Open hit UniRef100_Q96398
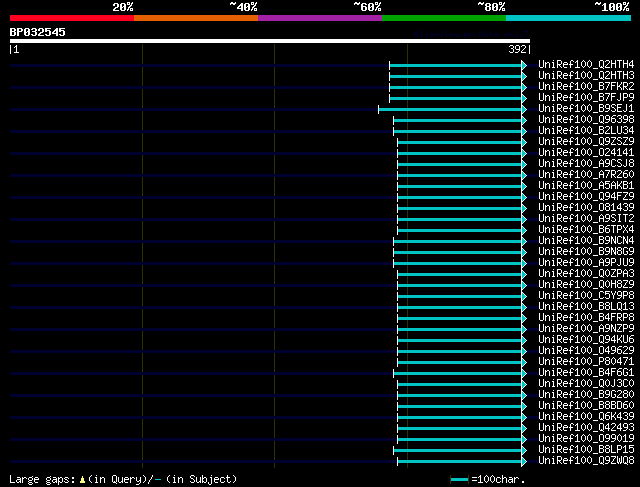The height and width of the screenshot is (487, 640). point(586,120)
